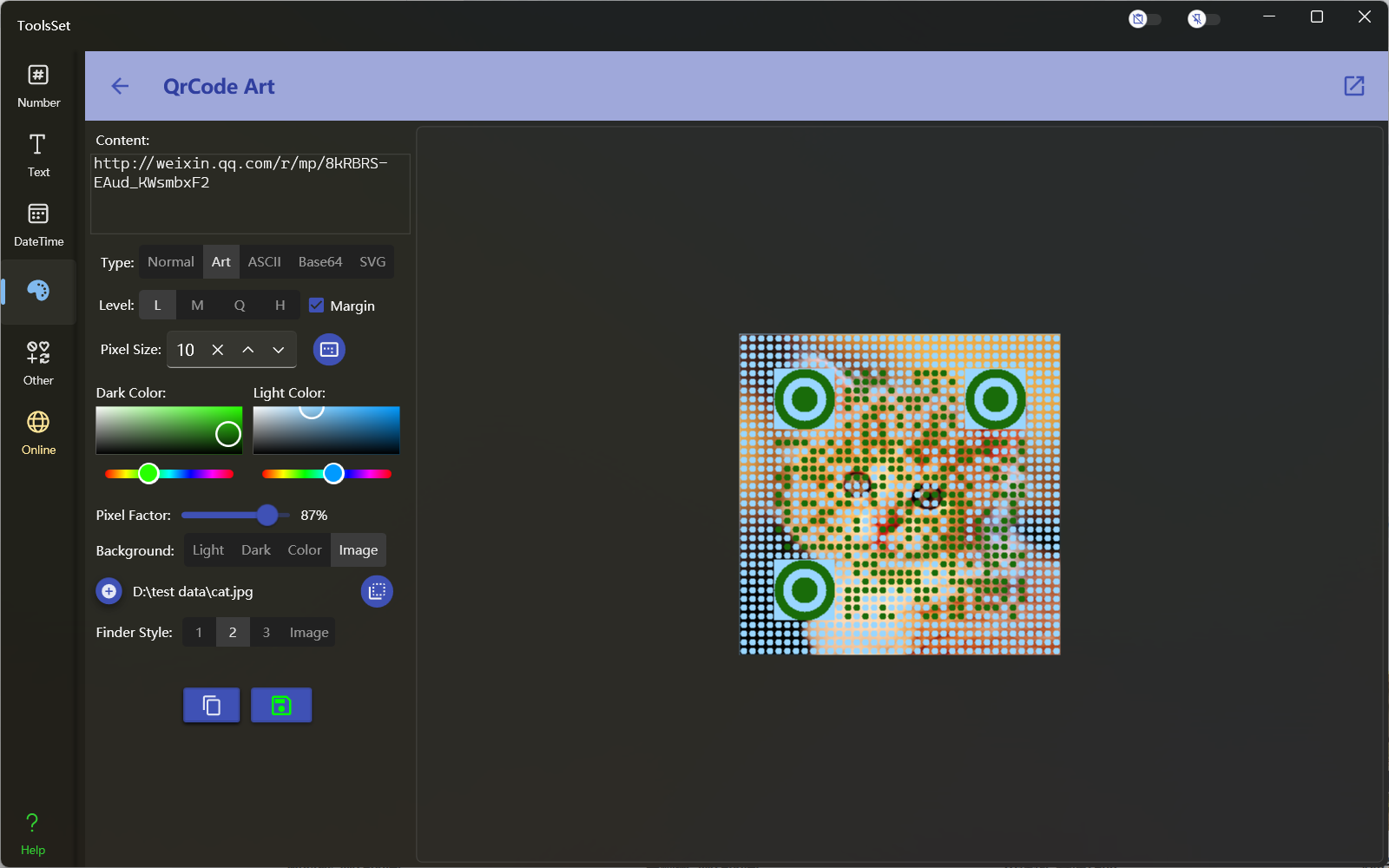Click the Content URL text box
The height and width of the screenshot is (868, 1389).
pos(250,194)
